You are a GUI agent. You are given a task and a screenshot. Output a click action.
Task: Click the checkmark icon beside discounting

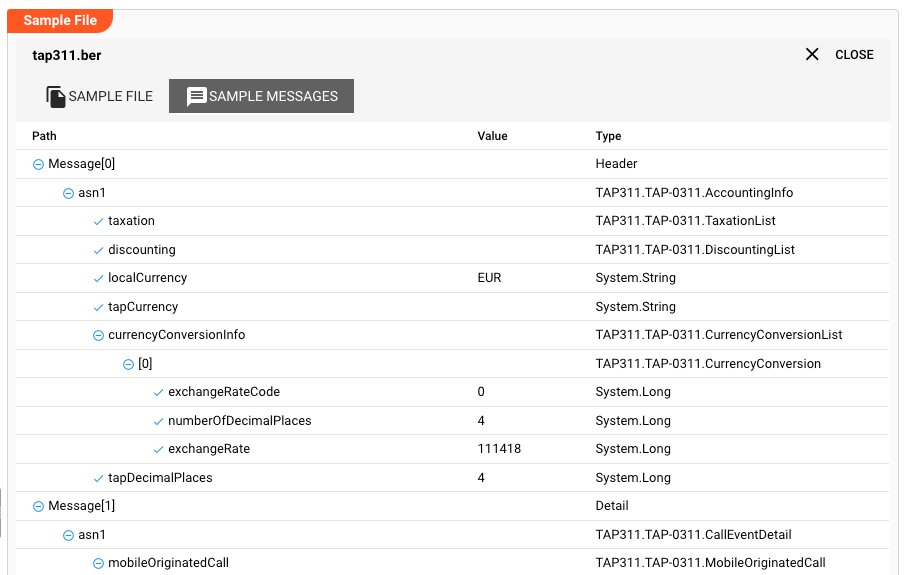pyautogui.click(x=98, y=250)
